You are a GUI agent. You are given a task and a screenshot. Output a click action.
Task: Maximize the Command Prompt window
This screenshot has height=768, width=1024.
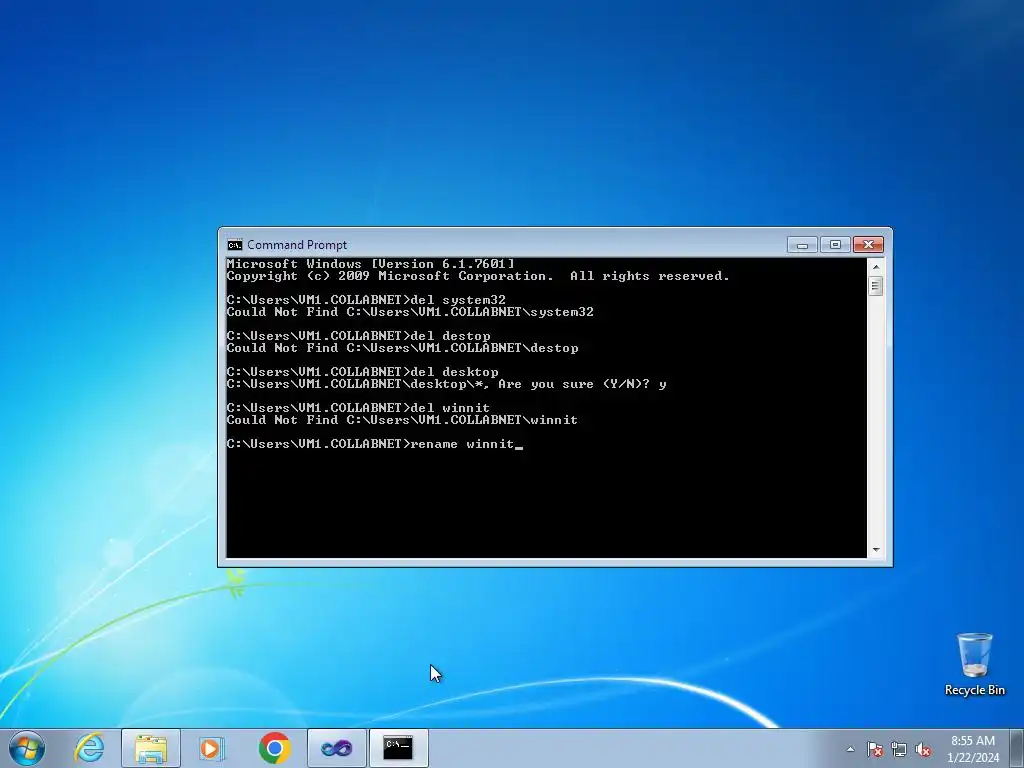click(835, 245)
